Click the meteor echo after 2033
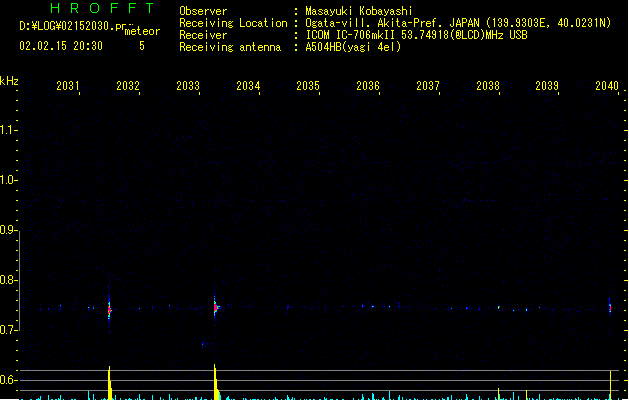Image resolution: width=629 pixels, height=400 pixels. pos(216,307)
